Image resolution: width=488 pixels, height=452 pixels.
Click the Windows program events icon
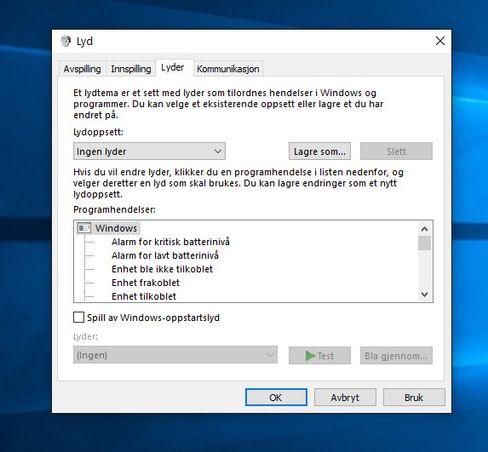[x=84, y=228]
